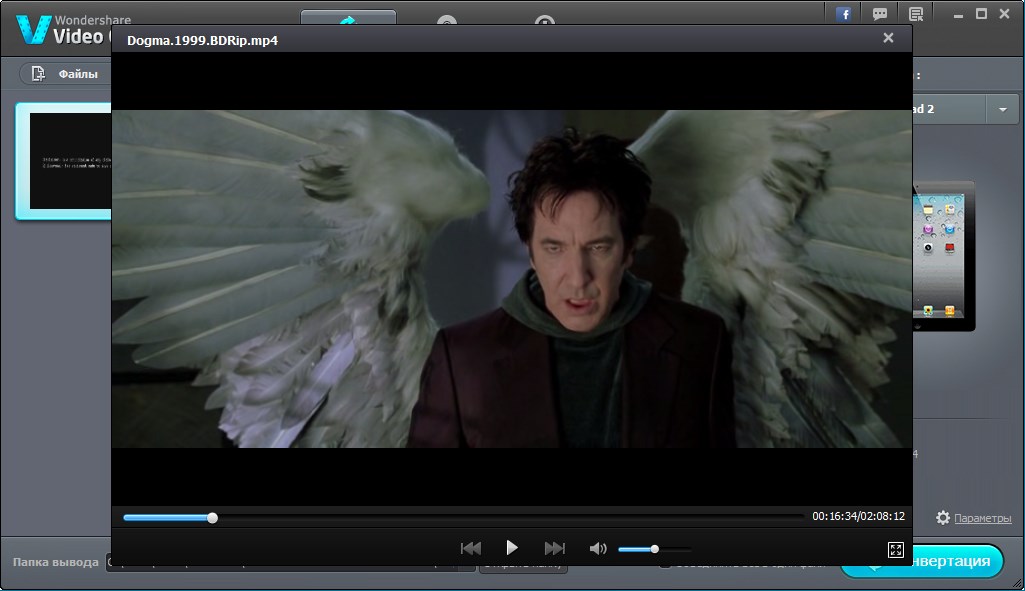This screenshot has width=1025, height=591.
Task: Toggle fullscreen preview mode
Action: [896, 550]
